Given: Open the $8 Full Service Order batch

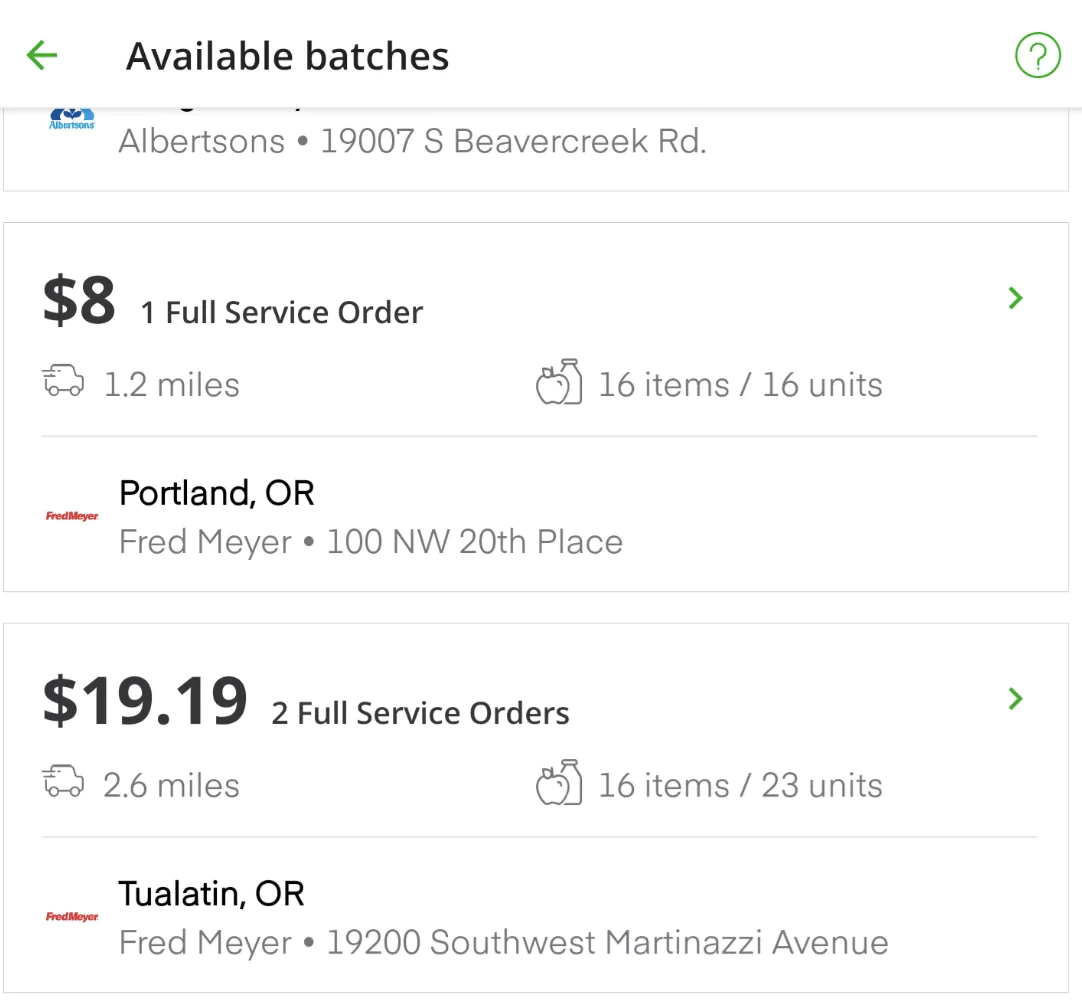Looking at the screenshot, I should pyautogui.click(x=536, y=407).
